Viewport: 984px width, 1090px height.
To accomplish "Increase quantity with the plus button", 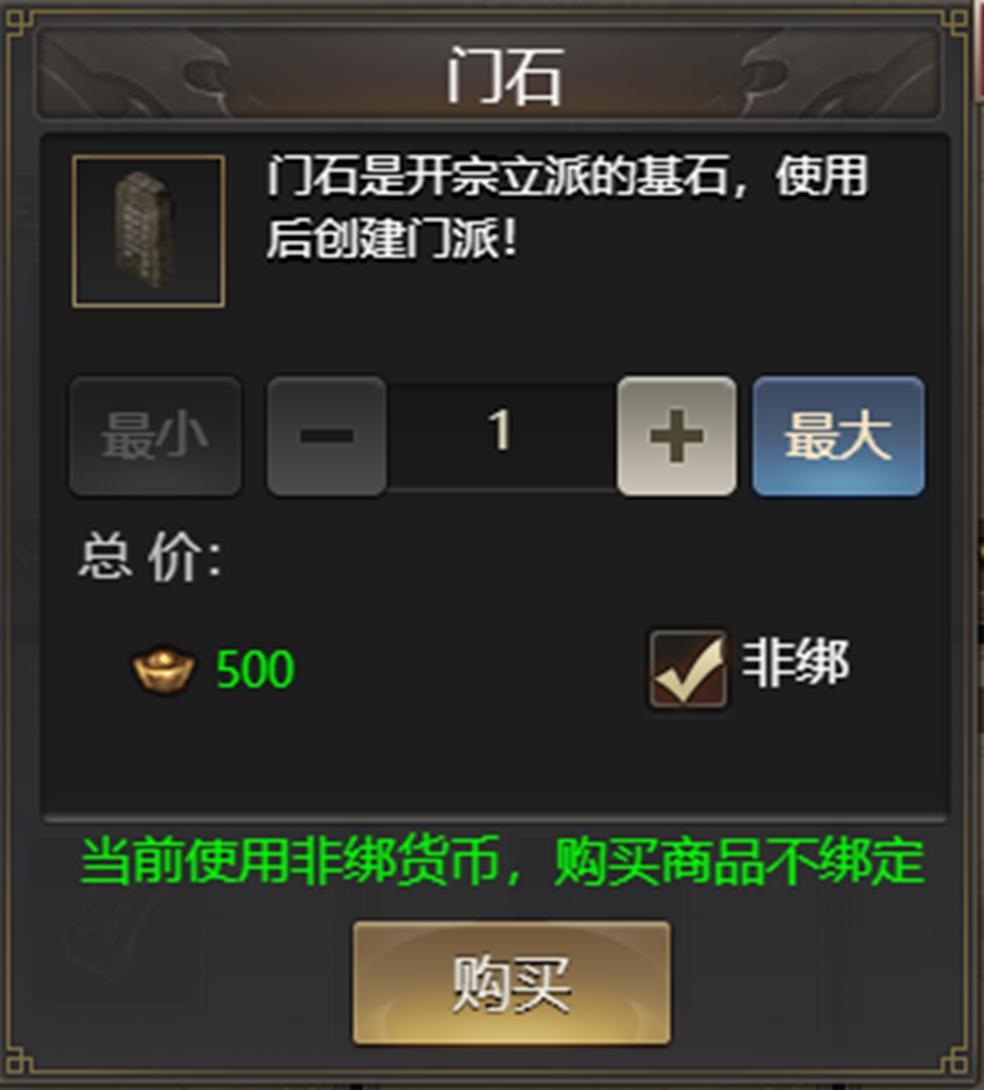I will 676,436.
